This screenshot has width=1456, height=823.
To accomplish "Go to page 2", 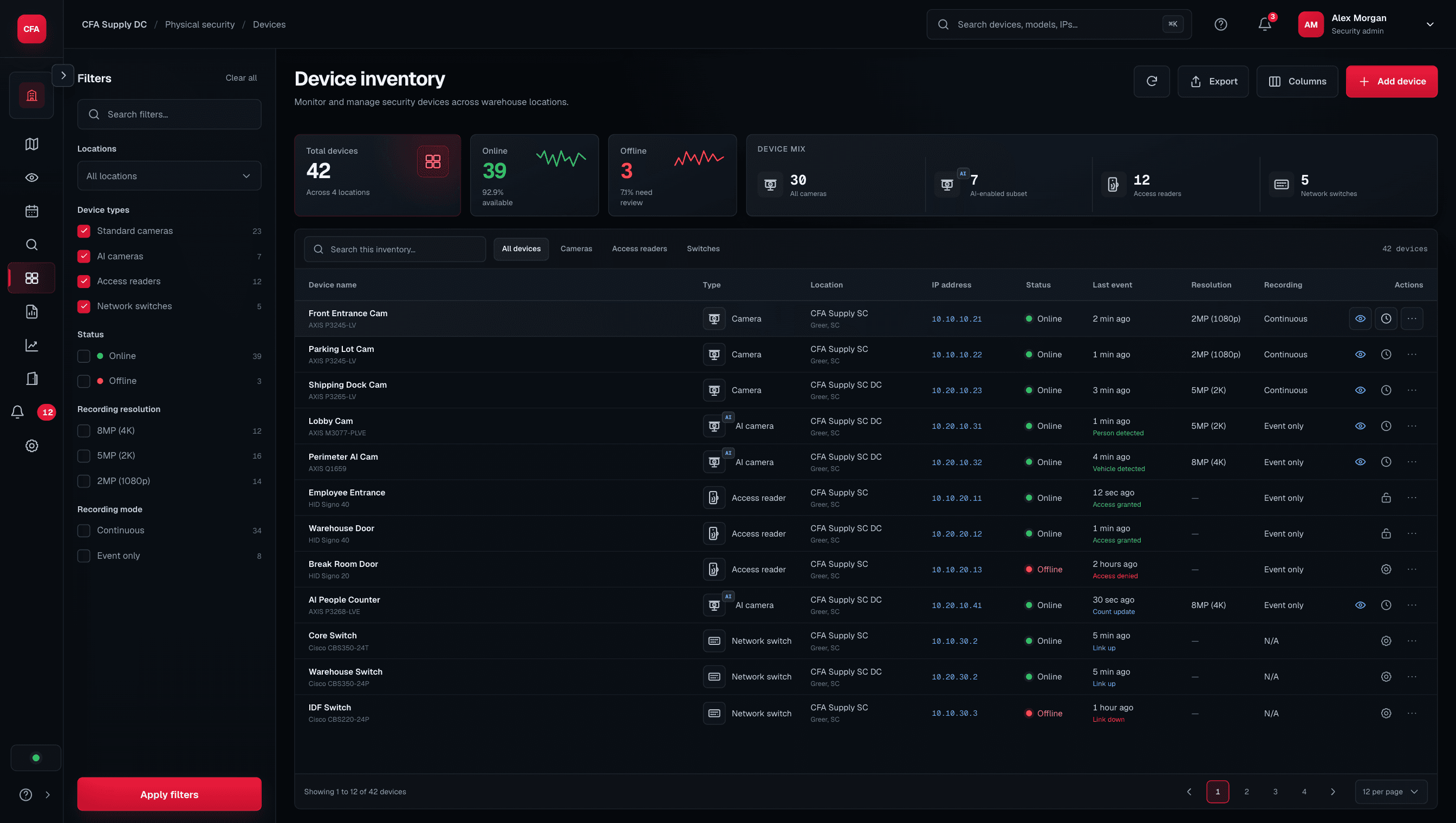I will click(x=1246, y=792).
